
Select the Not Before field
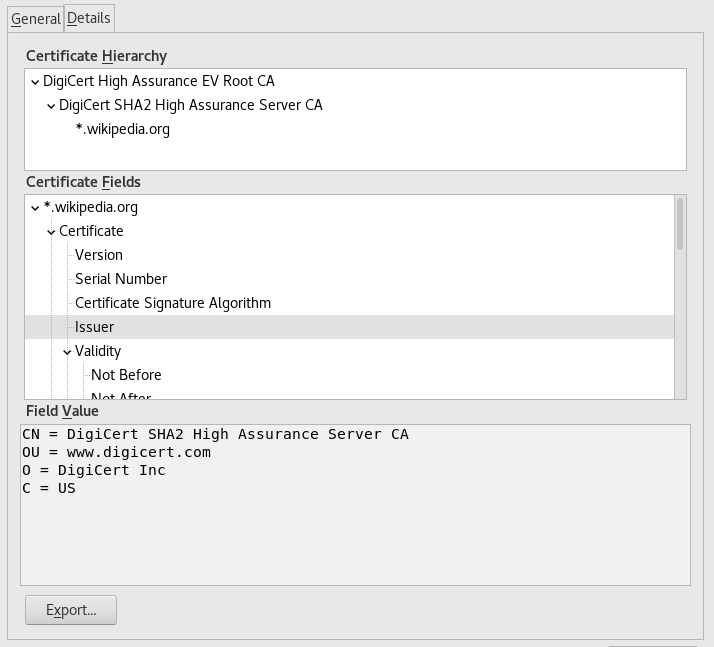click(x=126, y=375)
